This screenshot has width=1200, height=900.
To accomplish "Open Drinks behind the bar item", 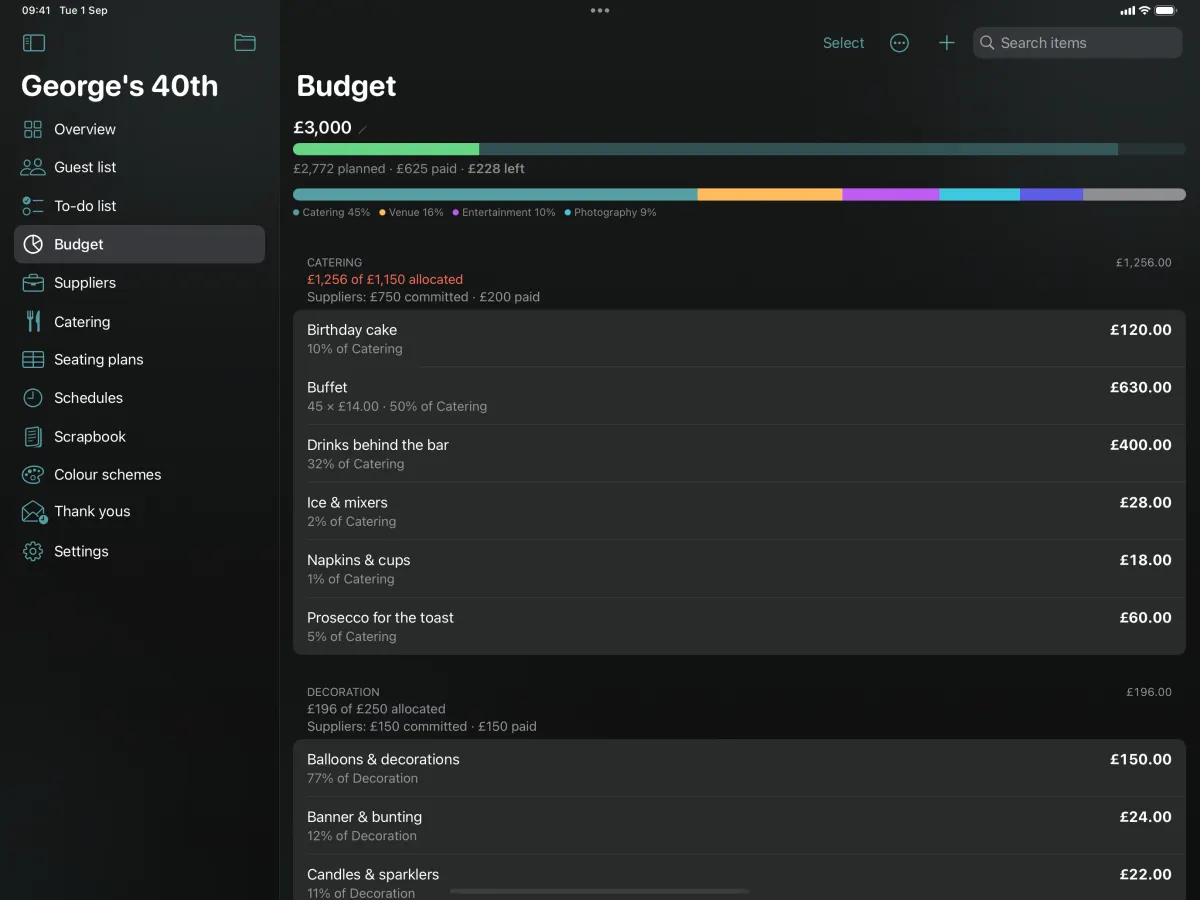I will [x=739, y=454].
